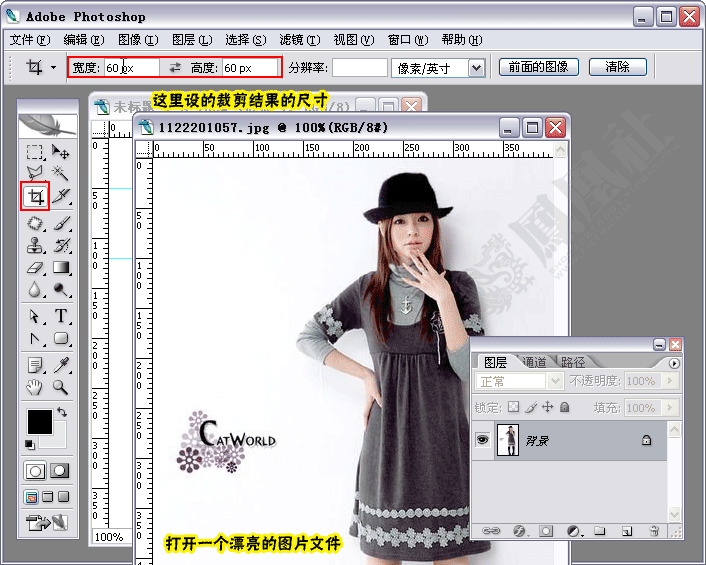Open 编辑 menu

coord(84,40)
